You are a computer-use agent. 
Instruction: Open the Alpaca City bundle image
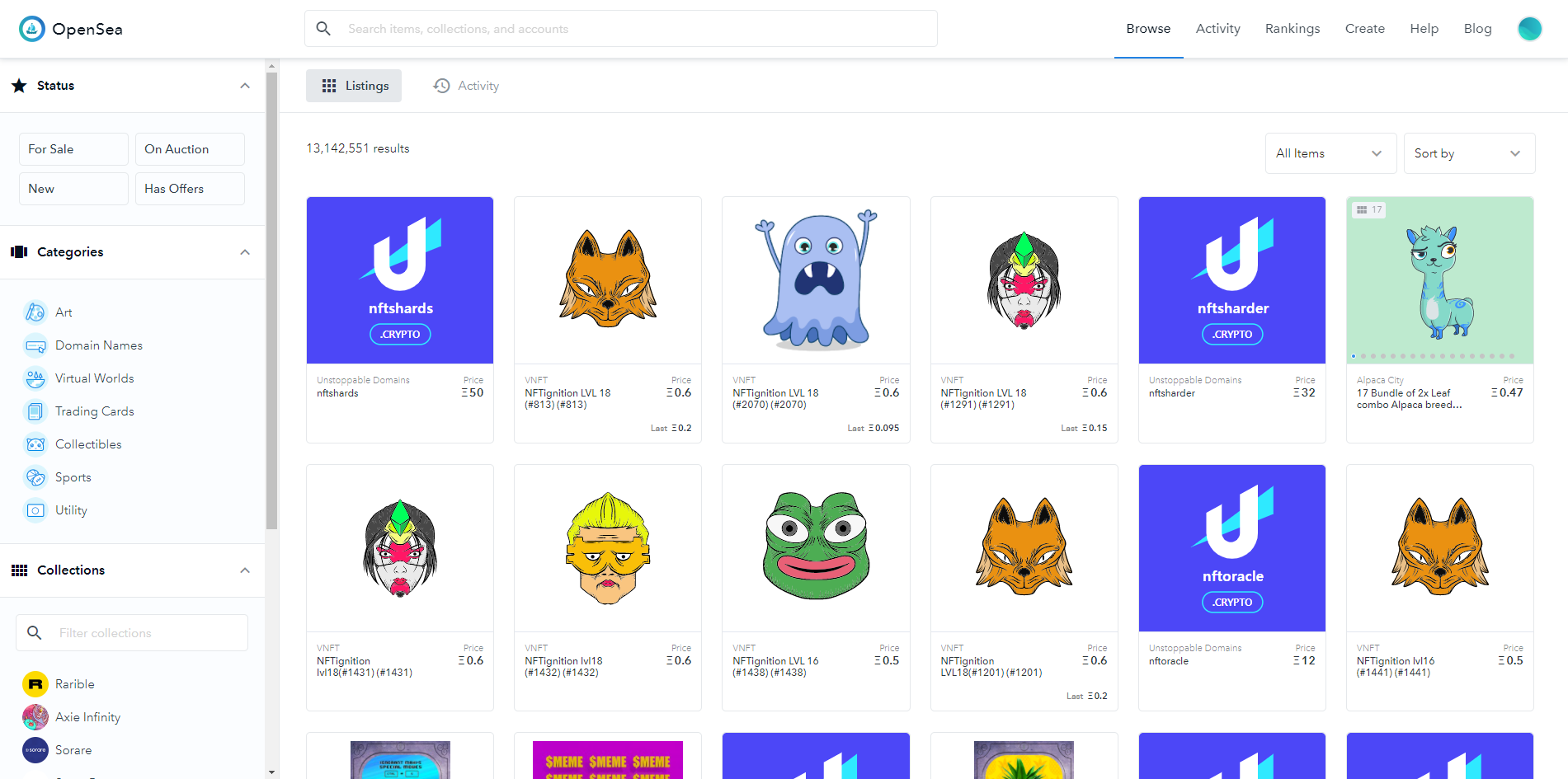[1440, 280]
